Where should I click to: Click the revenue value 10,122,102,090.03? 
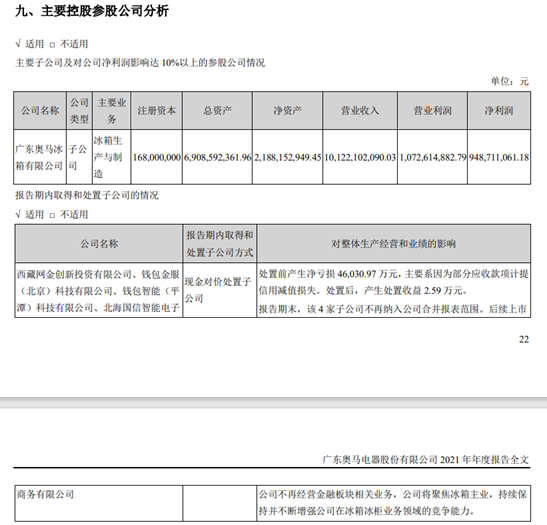point(360,157)
